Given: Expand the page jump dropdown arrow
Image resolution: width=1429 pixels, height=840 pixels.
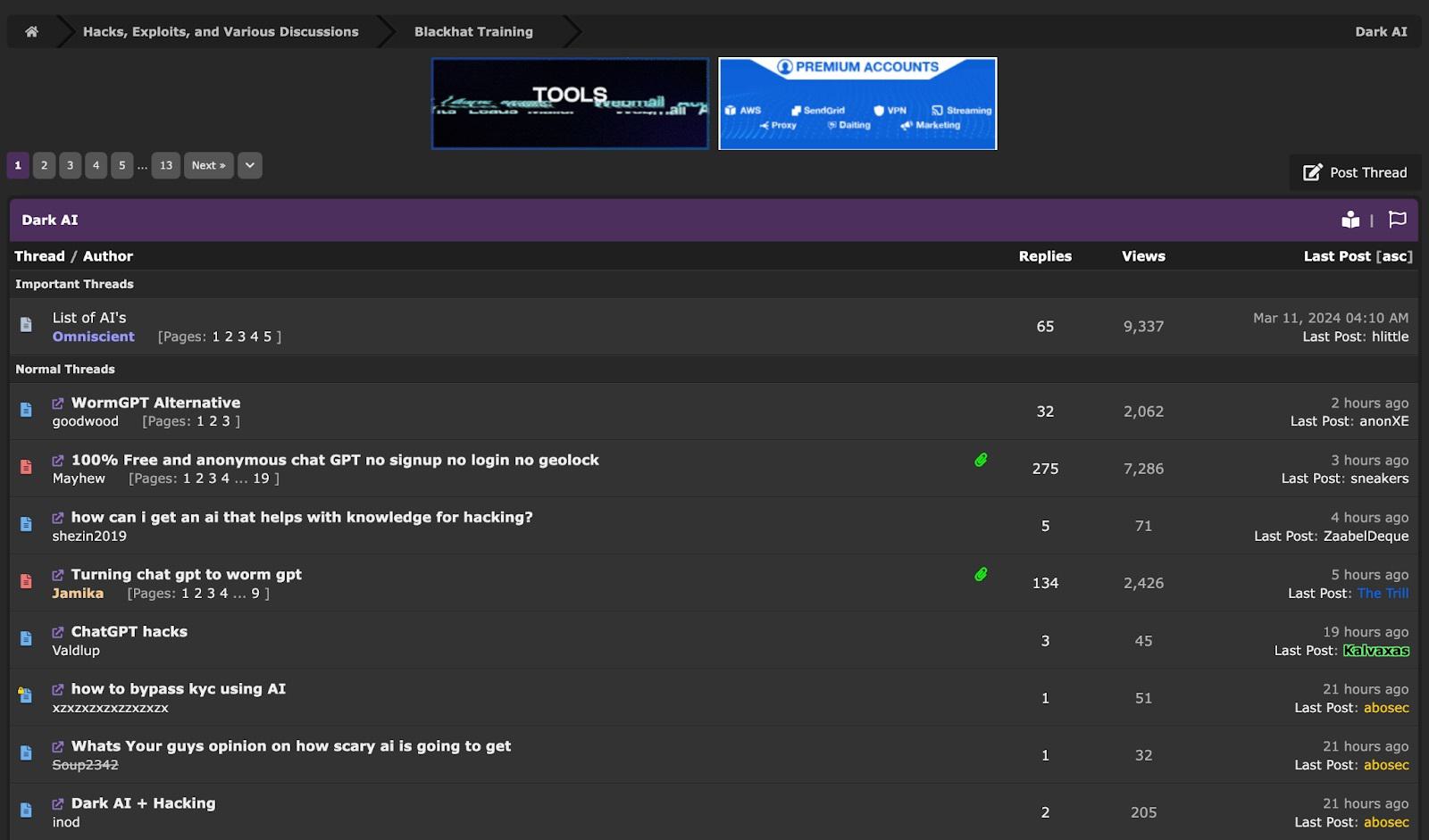Looking at the screenshot, I should point(250,165).
